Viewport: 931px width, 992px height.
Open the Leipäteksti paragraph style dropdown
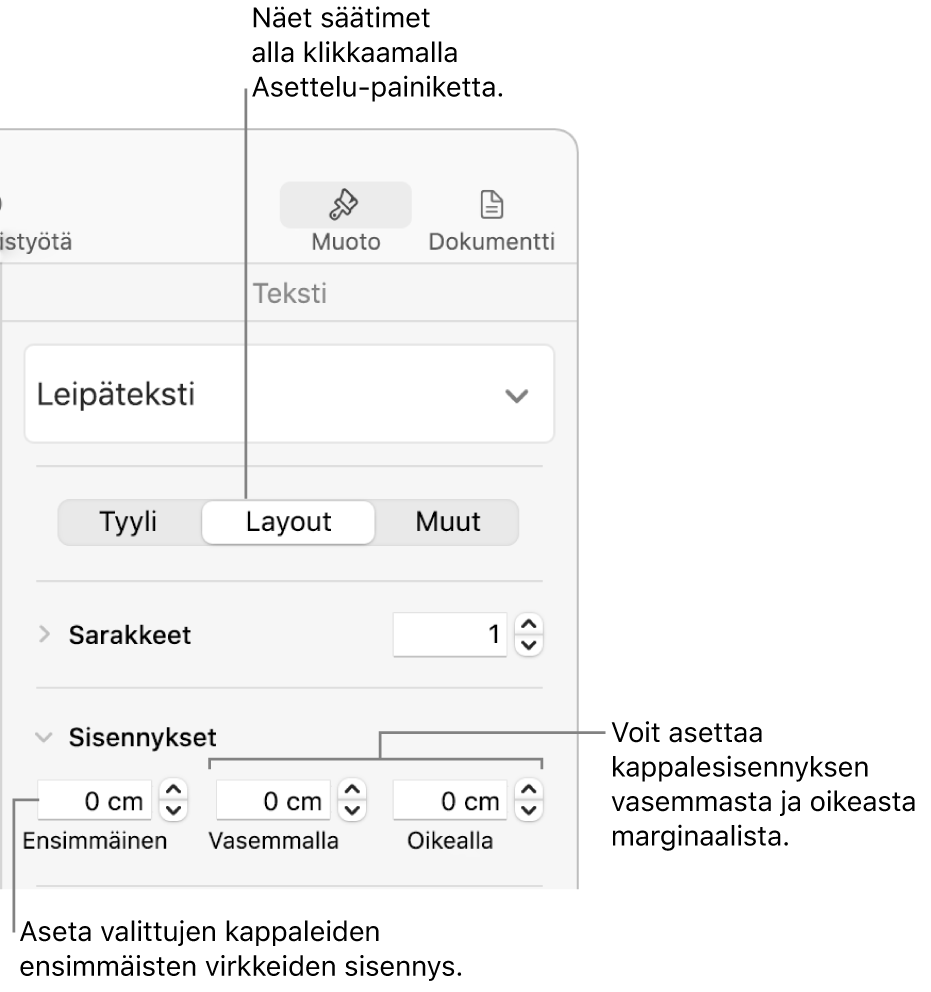(289, 393)
